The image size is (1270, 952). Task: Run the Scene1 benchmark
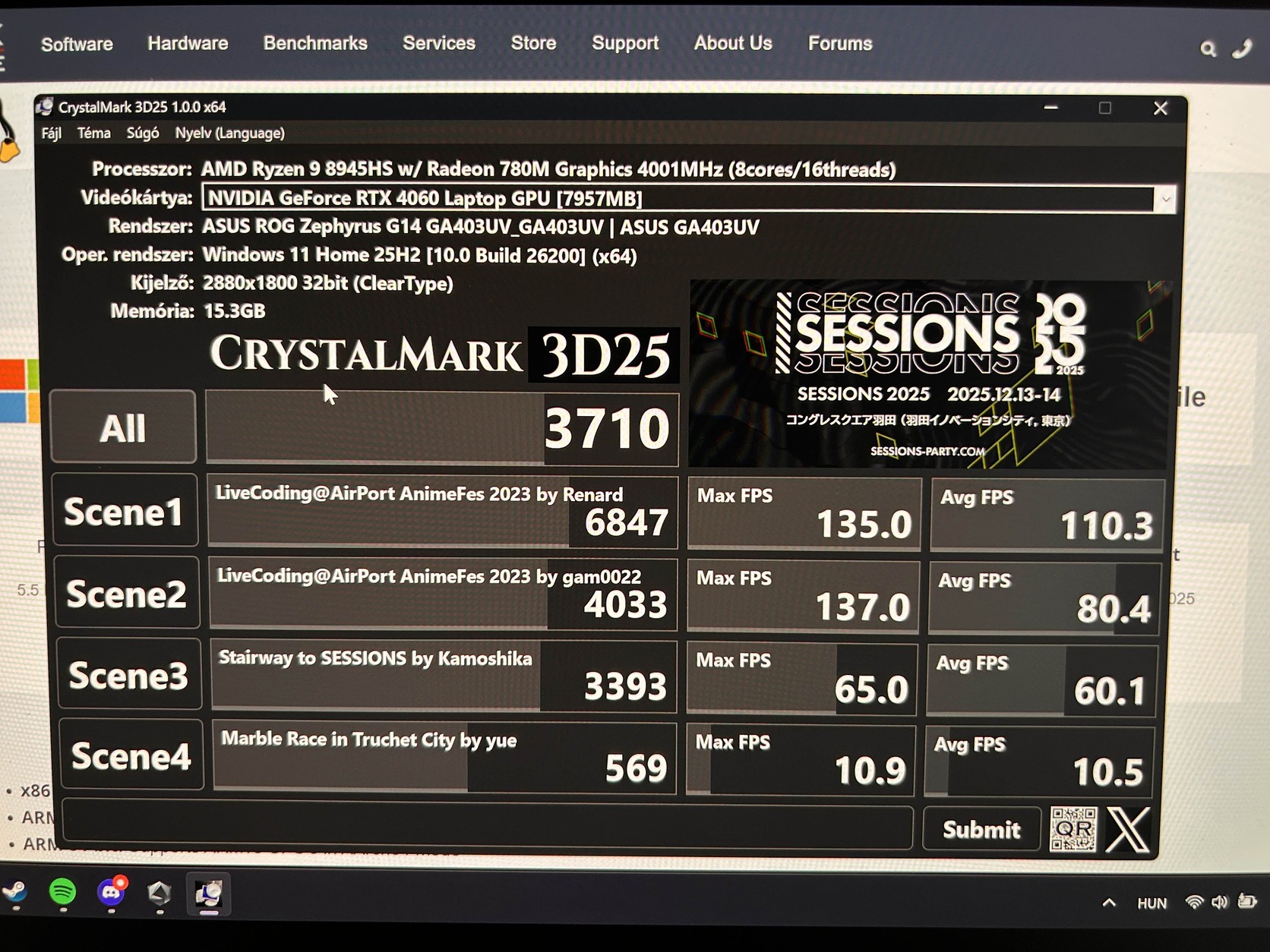(125, 511)
